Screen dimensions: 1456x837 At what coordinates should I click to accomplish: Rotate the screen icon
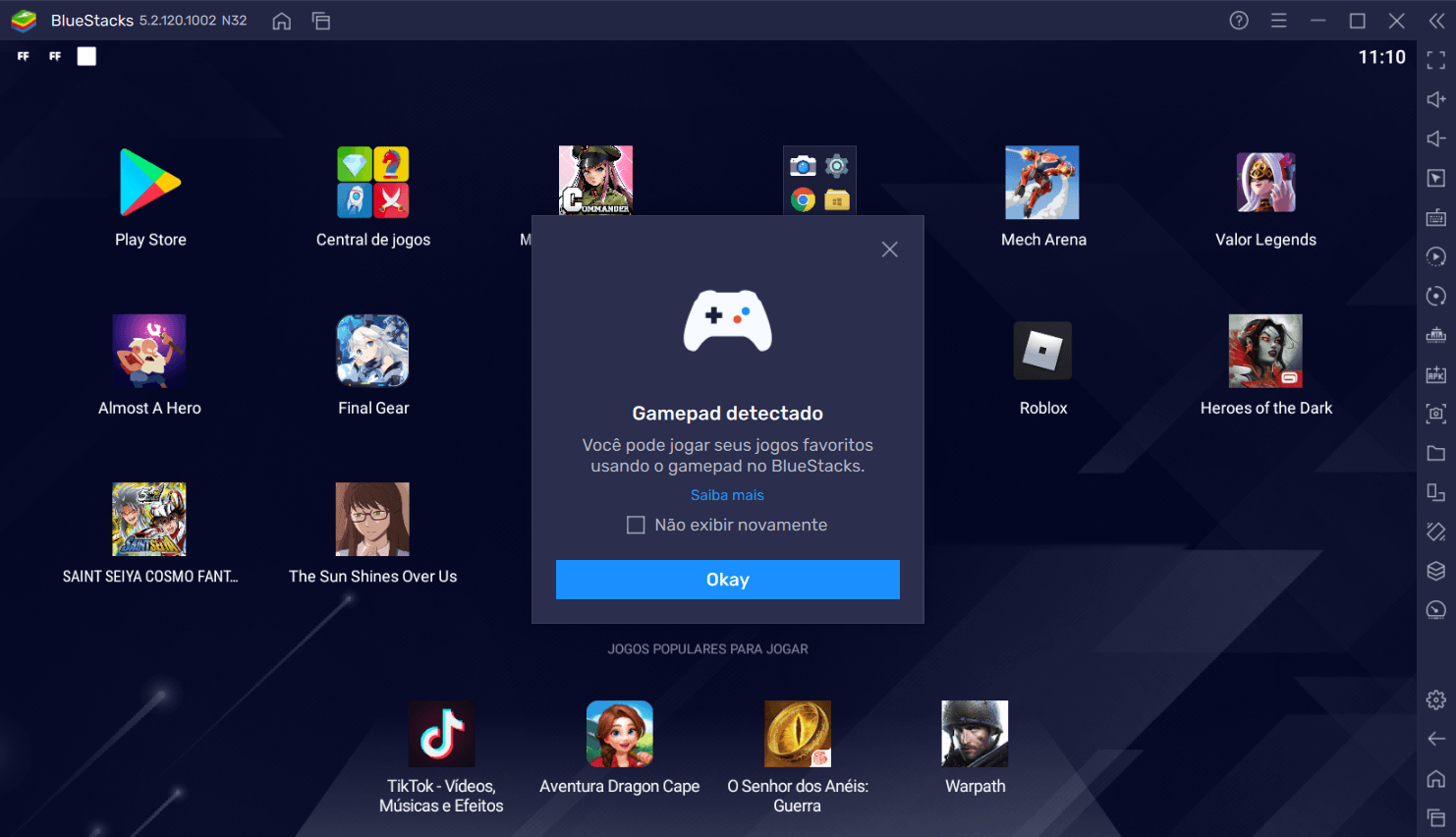pyautogui.click(x=1435, y=492)
